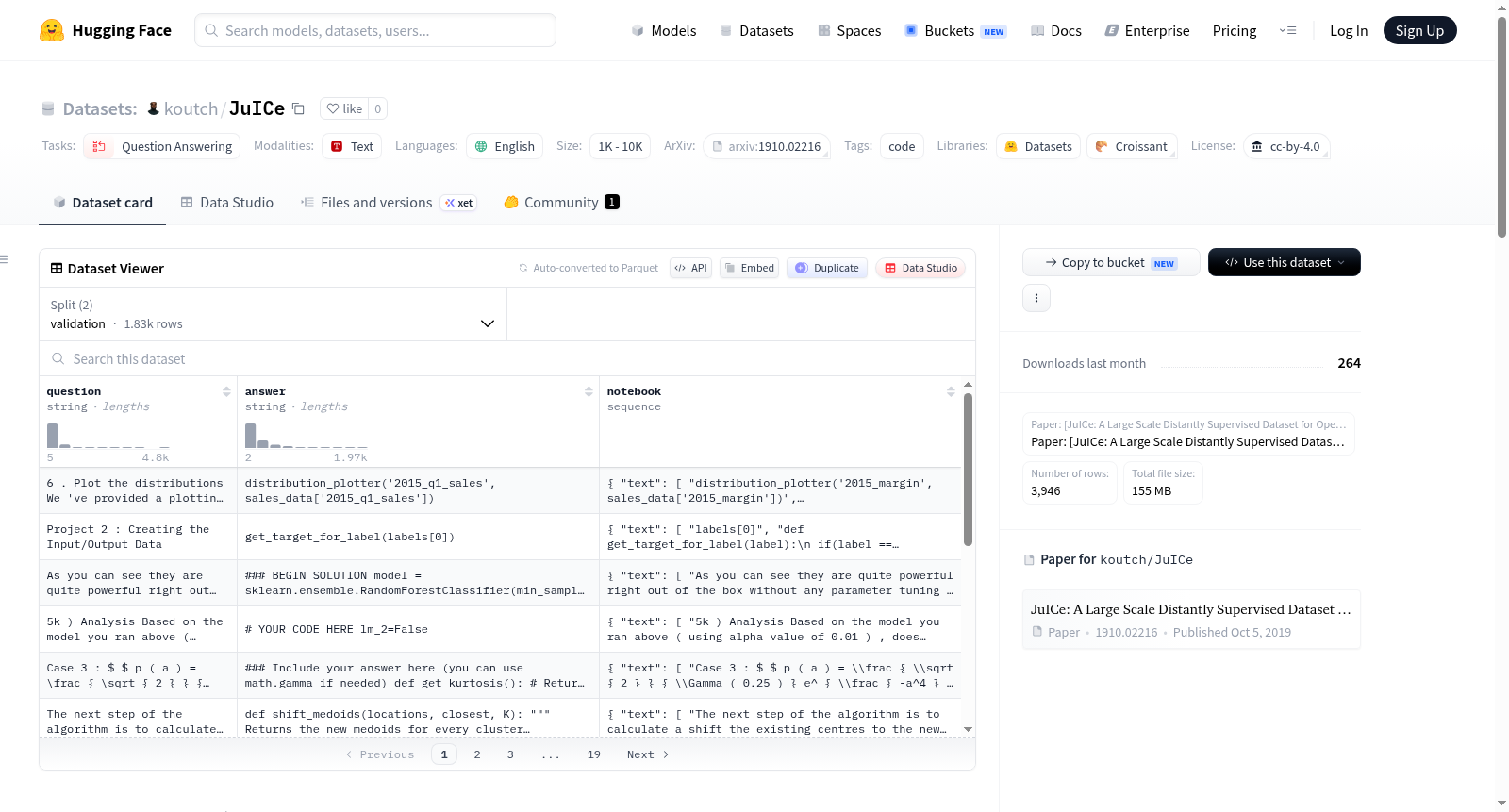Viewport: 1509px width, 812px height.
Task: Sort by the notebook column arrows
Action: [x=951, y=391]
